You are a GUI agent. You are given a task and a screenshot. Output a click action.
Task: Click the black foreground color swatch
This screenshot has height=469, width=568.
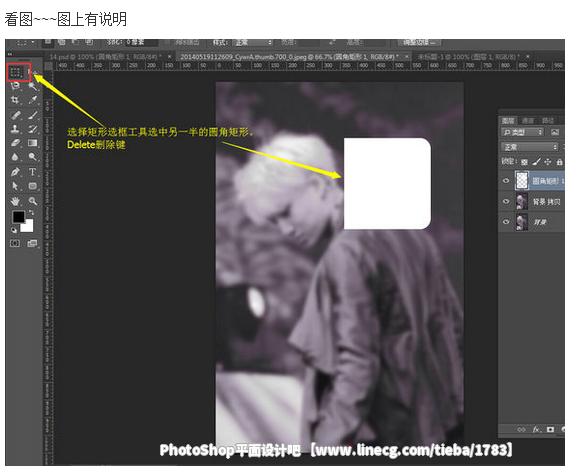point(18,217)
